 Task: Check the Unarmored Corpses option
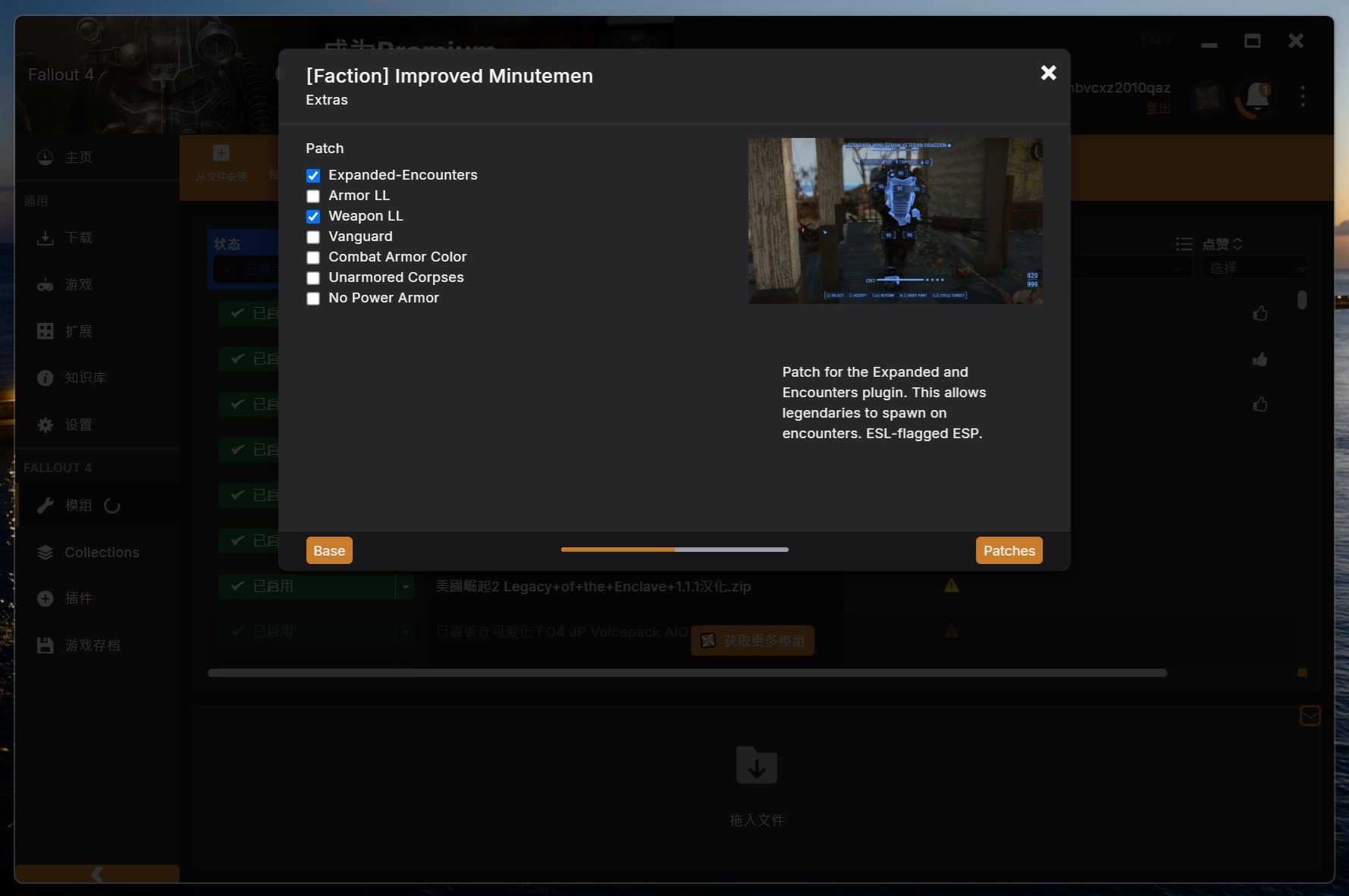click(x=313, y=278)
